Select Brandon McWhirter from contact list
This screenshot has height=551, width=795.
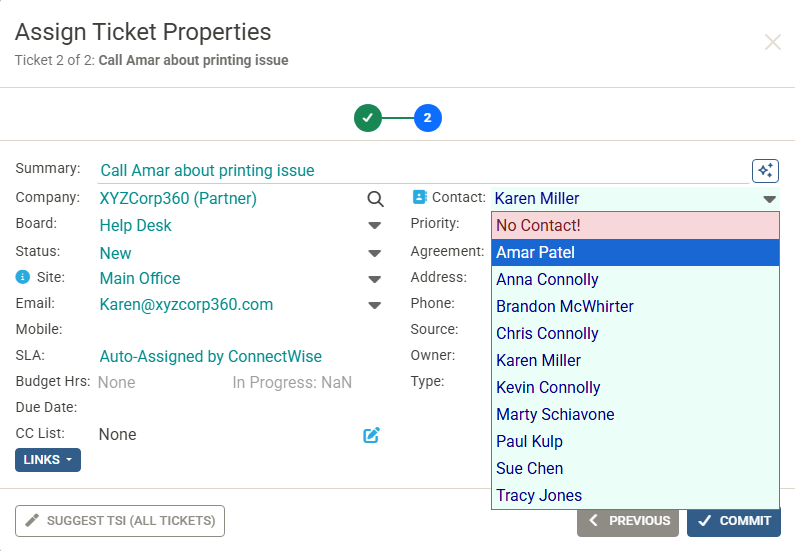coord(635,306)
